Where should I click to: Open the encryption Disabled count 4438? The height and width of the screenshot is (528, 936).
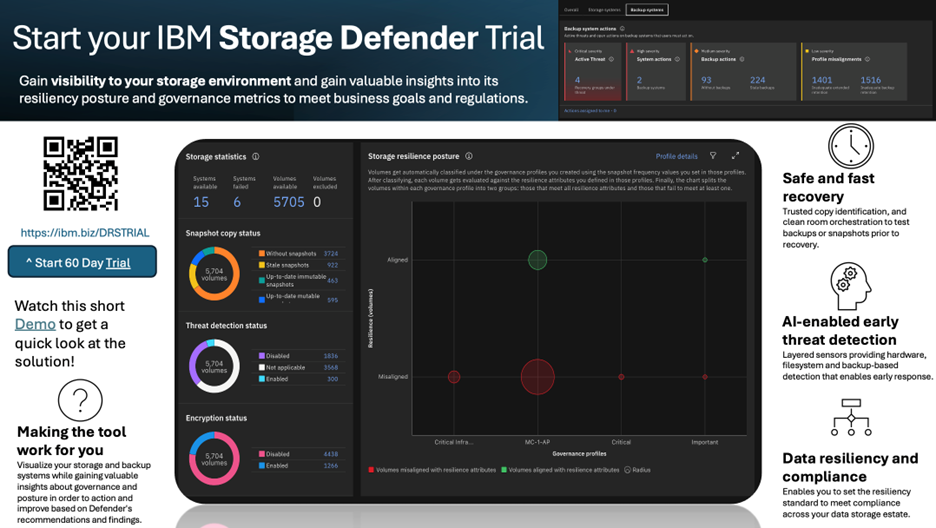tap(331, 454)
